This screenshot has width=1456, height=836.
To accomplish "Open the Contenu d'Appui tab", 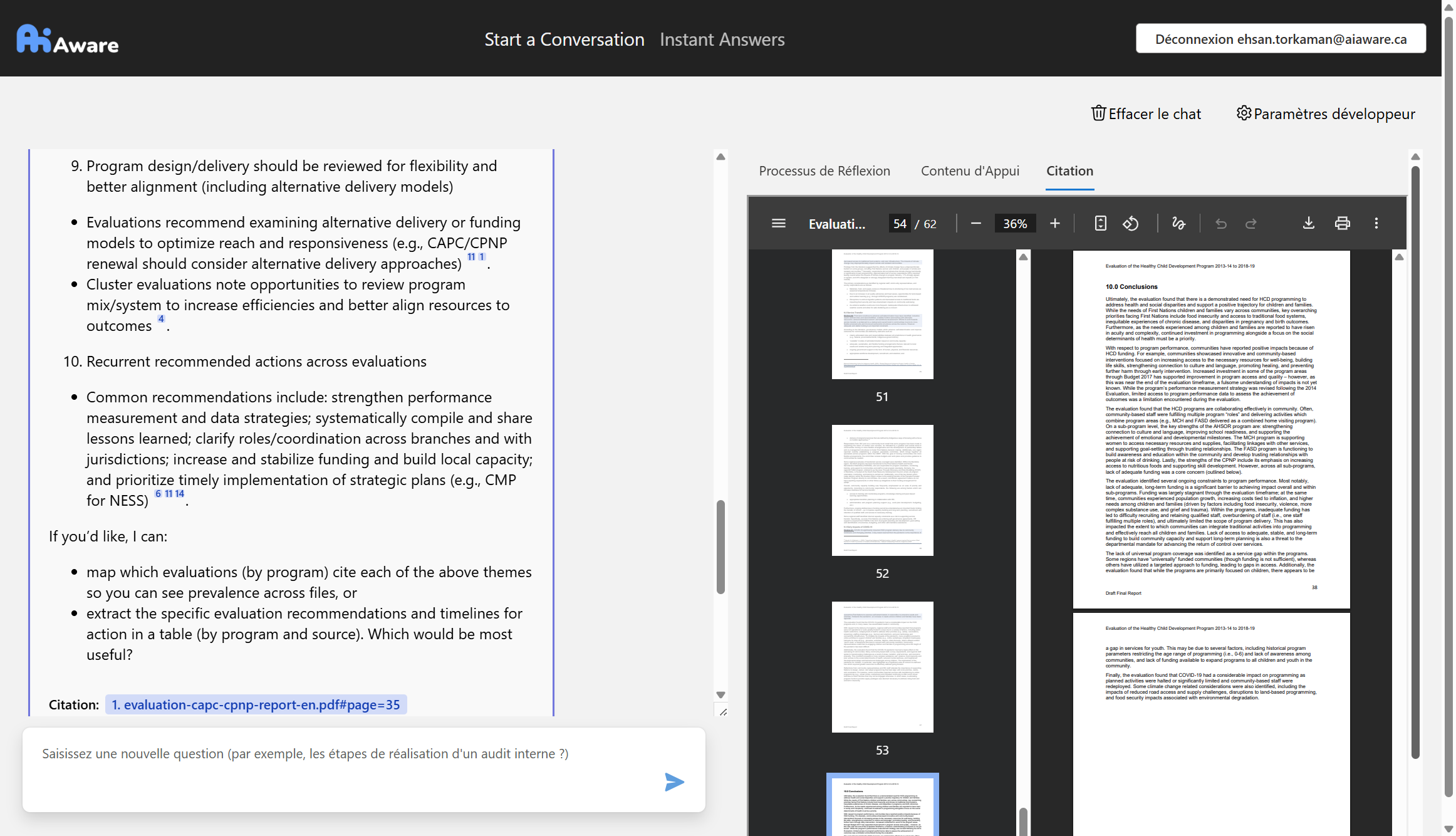I will coord(970,171).
